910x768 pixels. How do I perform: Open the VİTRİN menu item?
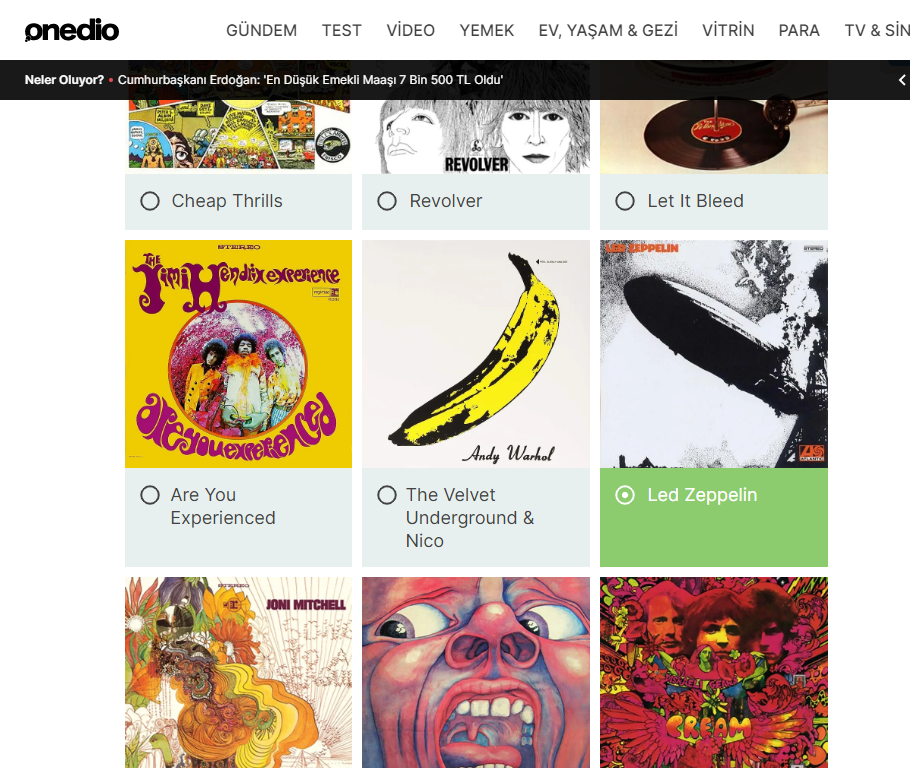pyautogui.click(x=728, y=30)
